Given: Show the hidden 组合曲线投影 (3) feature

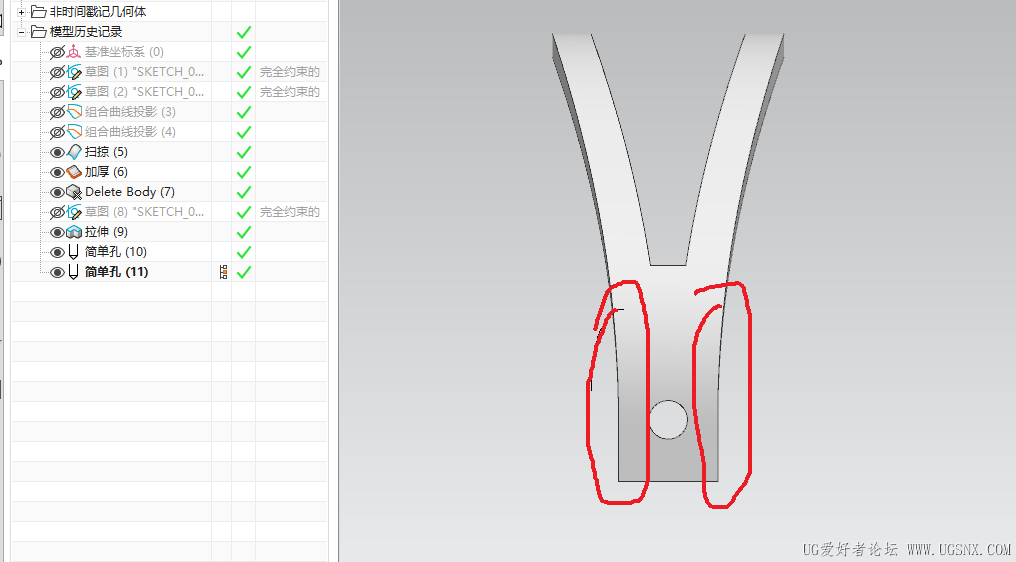Looking at the screenshot, I should [x=57, y=112].
